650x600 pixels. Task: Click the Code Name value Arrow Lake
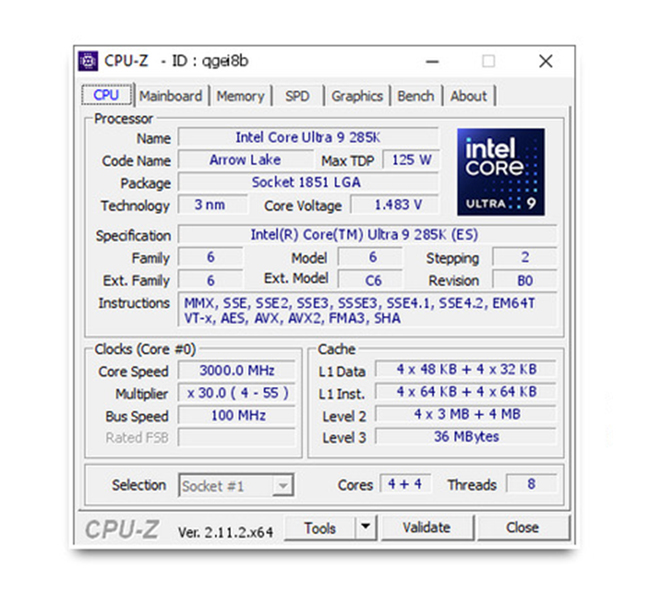[x=245, y=160]
